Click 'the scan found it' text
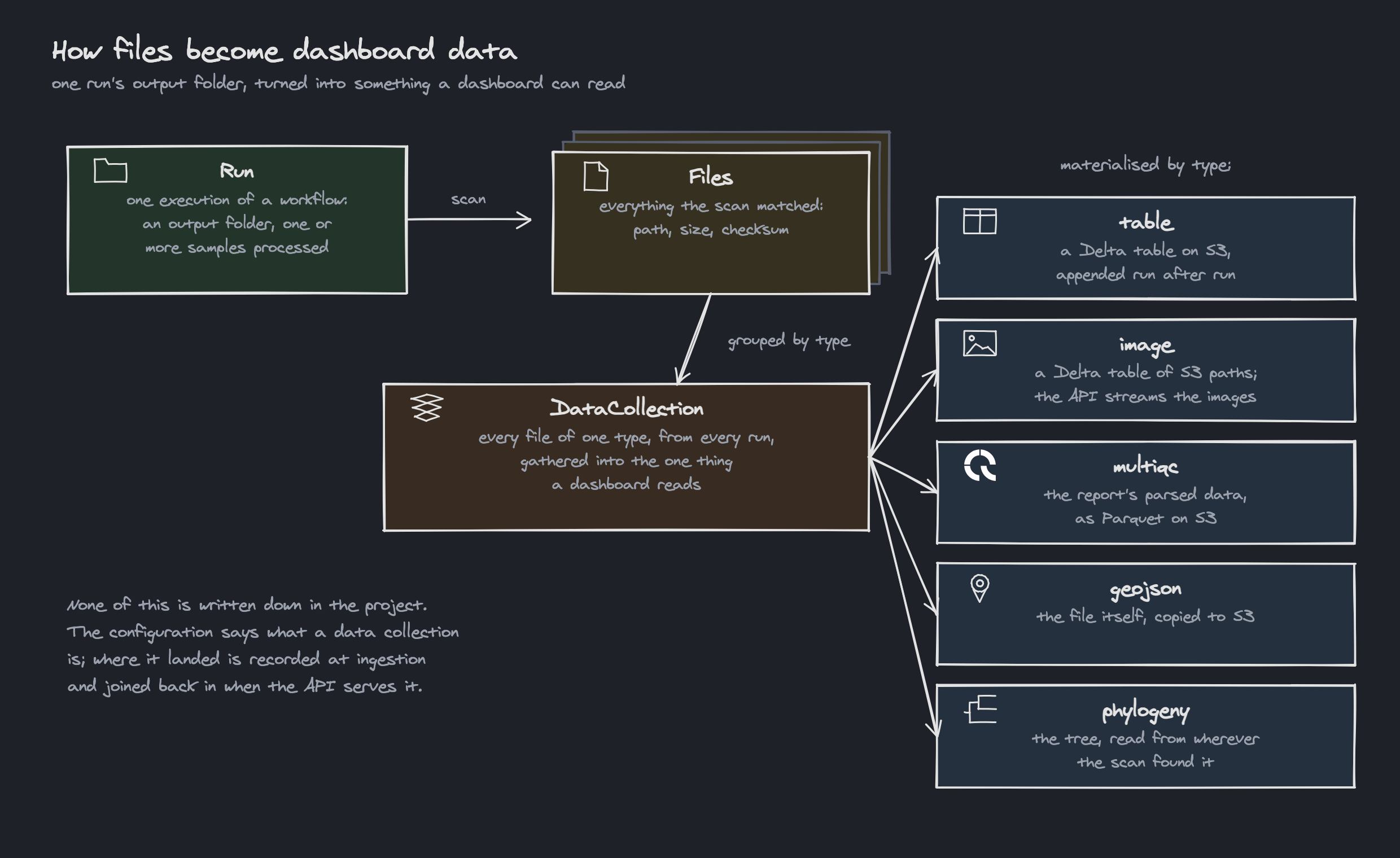Image resolution: width=1400 pixels, height=858 pixels. coord(1145,762)
